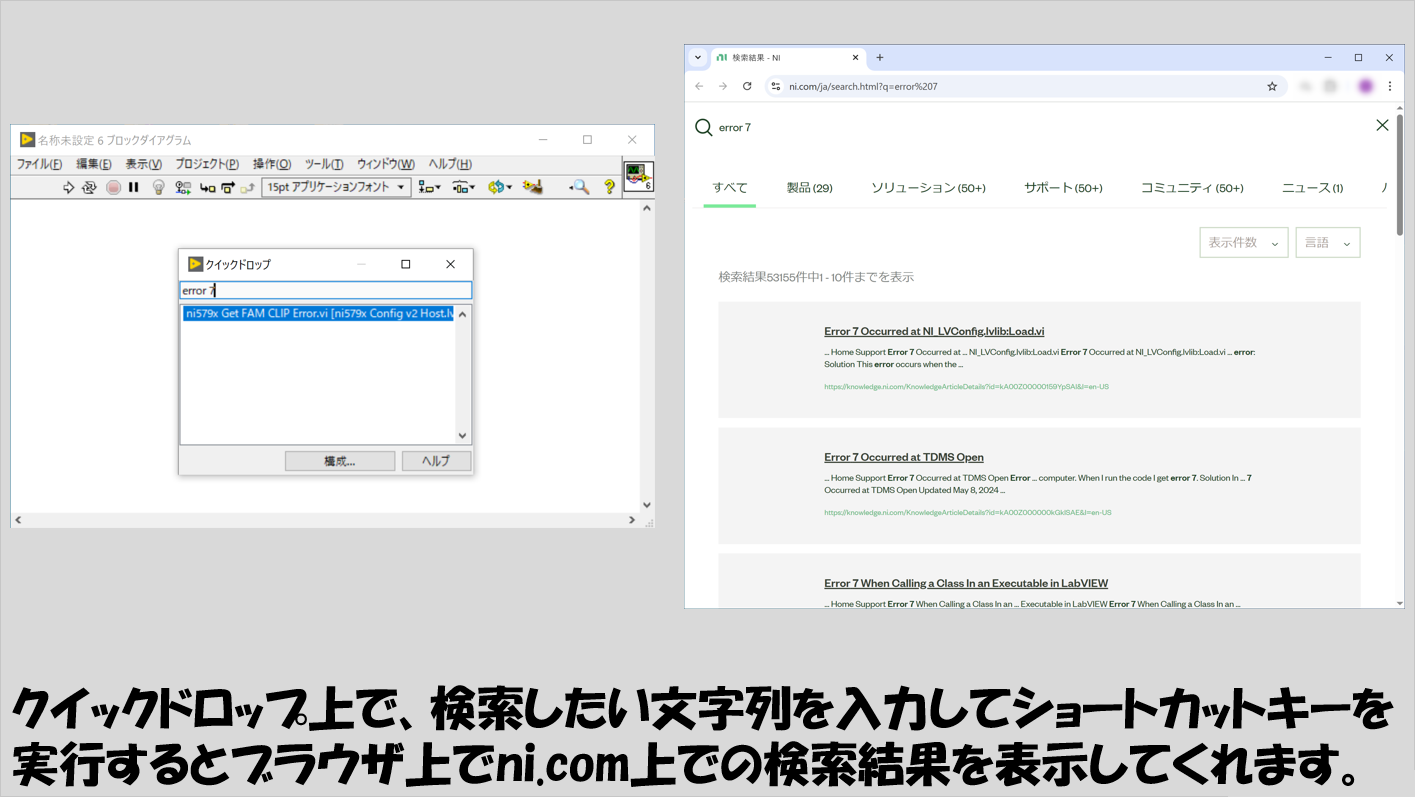Screen dimensions: 1415x797
Task: Open the プロジェクト(P) menu
Action: click(x=207, y=164)
